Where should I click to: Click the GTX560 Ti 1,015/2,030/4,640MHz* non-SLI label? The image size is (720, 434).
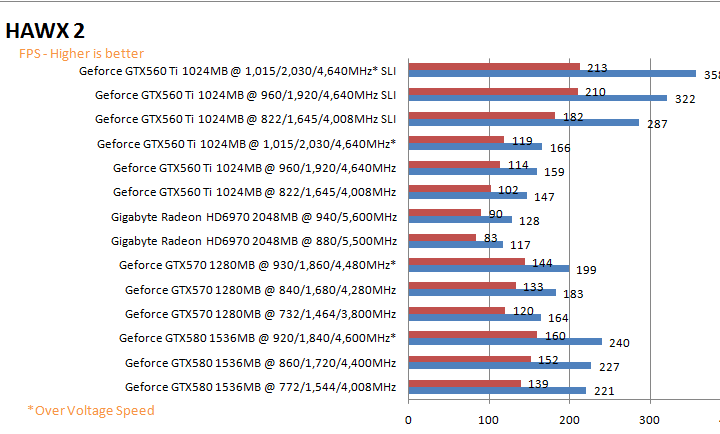tap(246, 144)
